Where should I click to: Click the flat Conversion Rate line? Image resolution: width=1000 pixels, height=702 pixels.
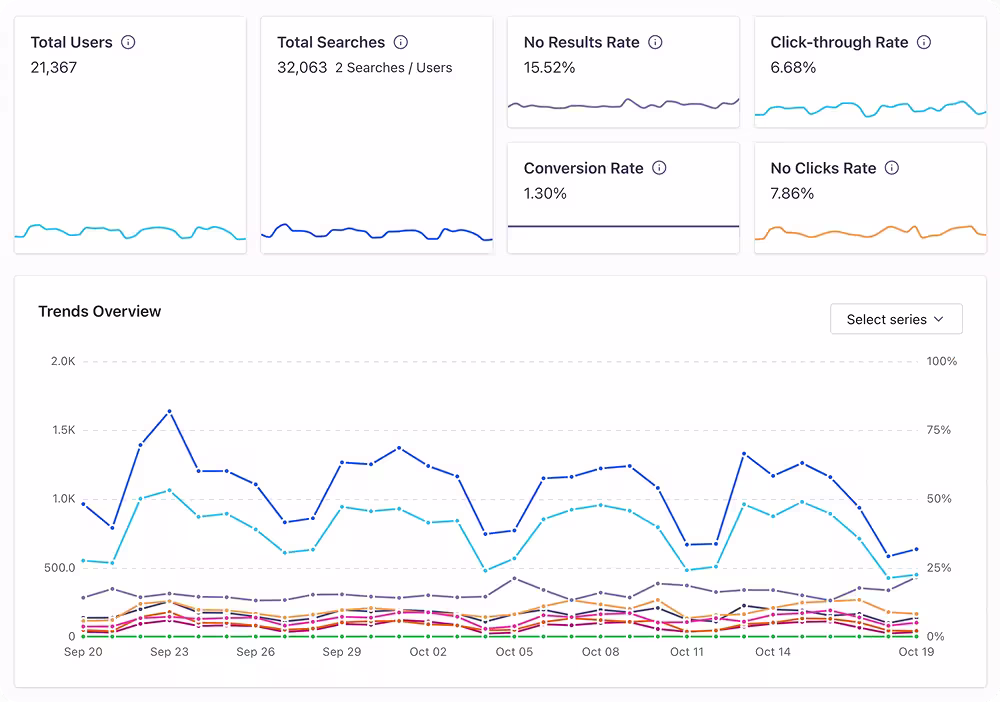point(623,226)
